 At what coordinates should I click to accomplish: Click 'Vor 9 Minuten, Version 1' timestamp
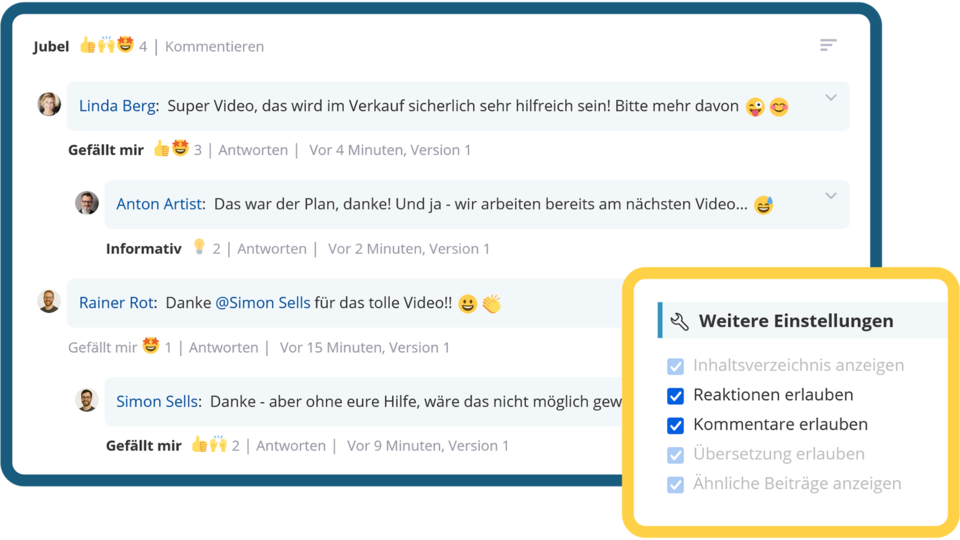[428, 446]
